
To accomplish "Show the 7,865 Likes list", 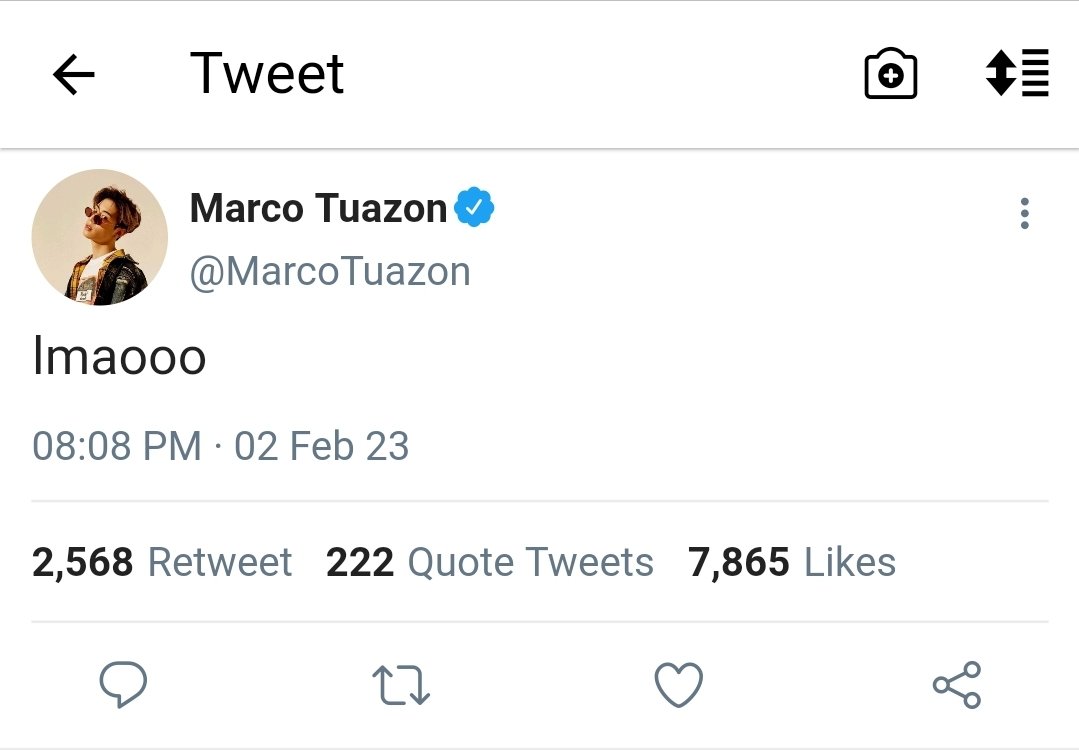I will (792, 562).
